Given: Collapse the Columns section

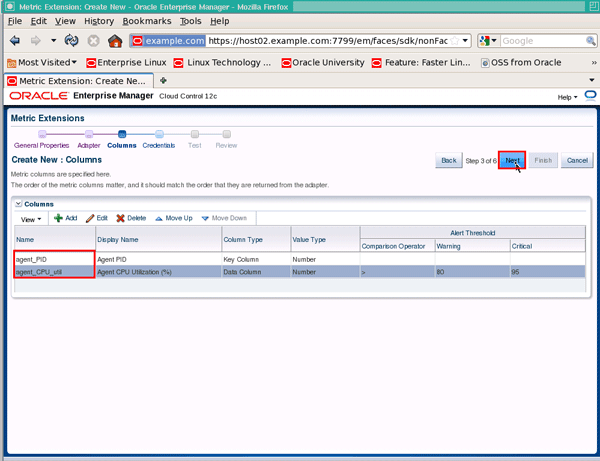Looking at the screenshot, I should click(x=18, y=204).
